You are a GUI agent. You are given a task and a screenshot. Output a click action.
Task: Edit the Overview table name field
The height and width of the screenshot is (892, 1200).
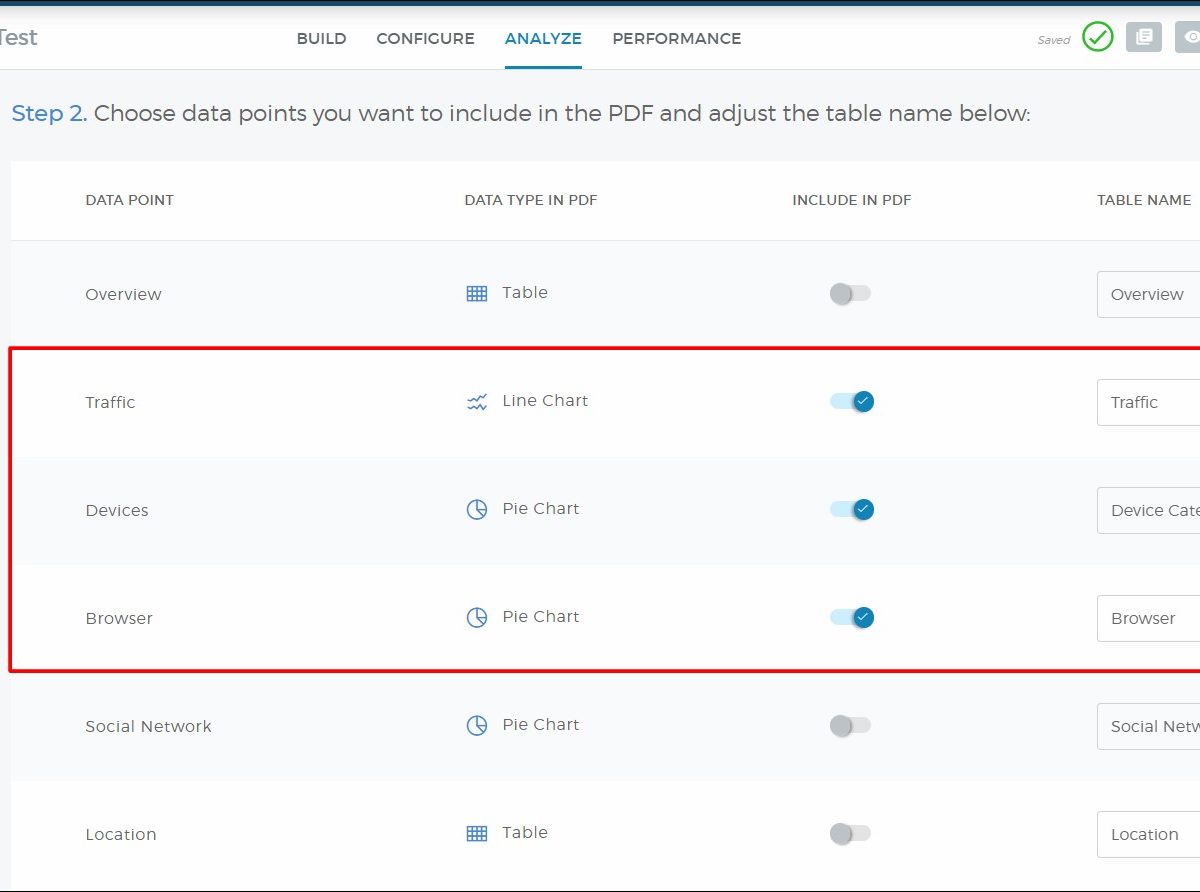pyautogui.click(x=1148, y=294)
